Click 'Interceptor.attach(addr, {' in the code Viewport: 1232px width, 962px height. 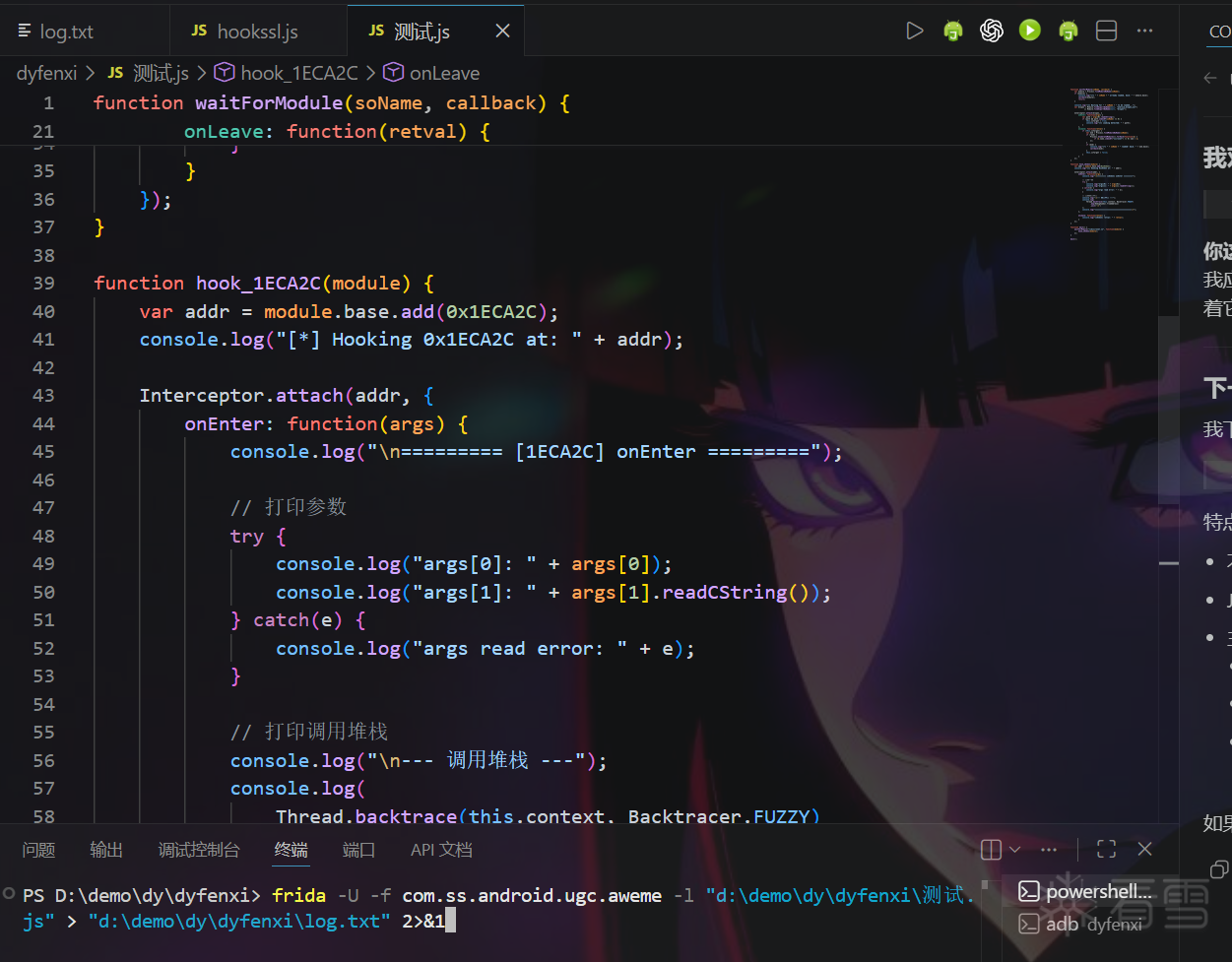[x=286, y=395]
